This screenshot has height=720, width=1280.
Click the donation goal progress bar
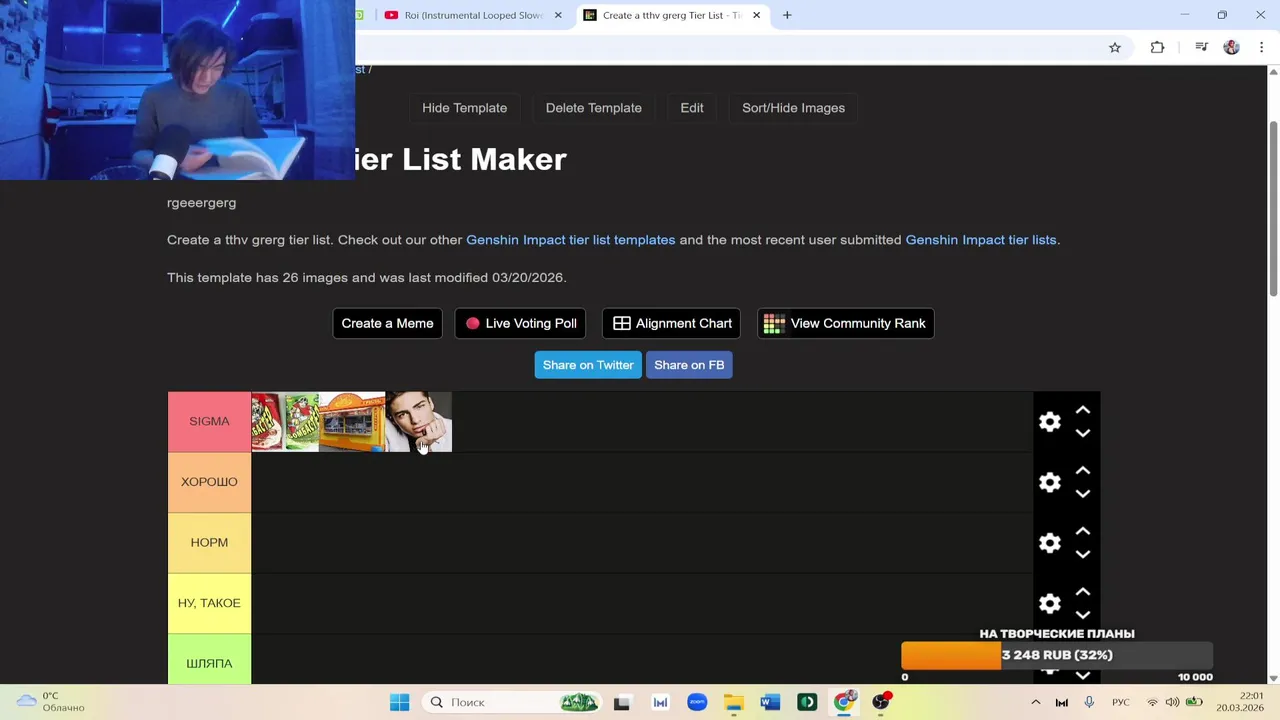[x=1057, y=655]
